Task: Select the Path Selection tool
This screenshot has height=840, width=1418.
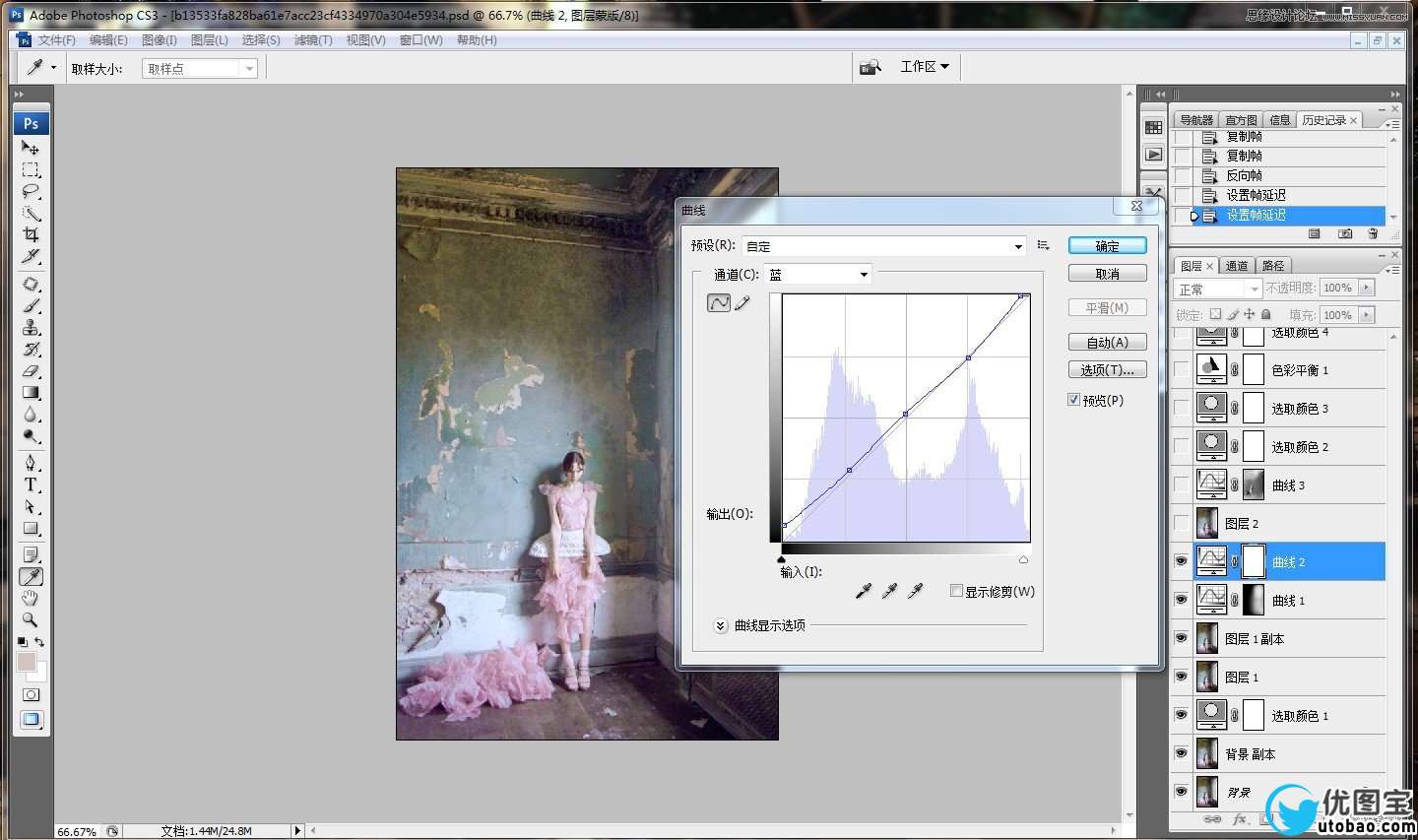Action: point(31,506)
